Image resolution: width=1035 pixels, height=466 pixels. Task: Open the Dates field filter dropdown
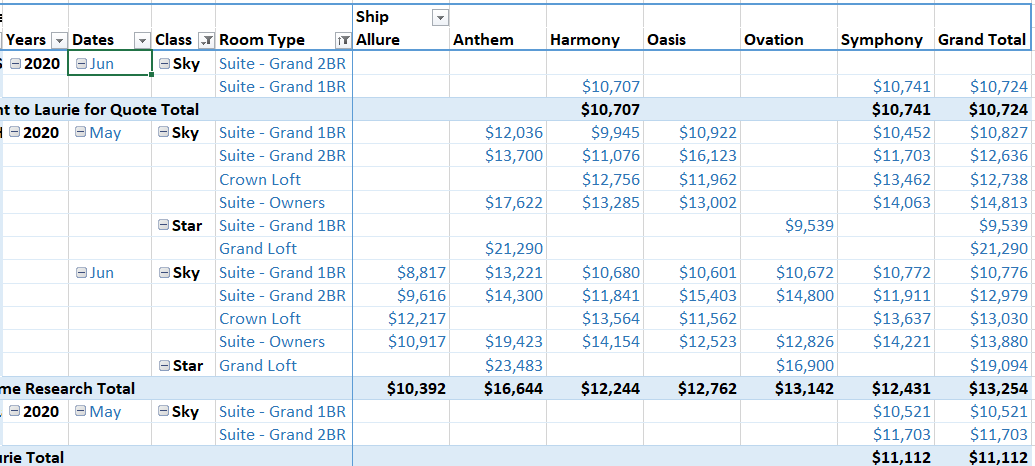tap(143, 41)
